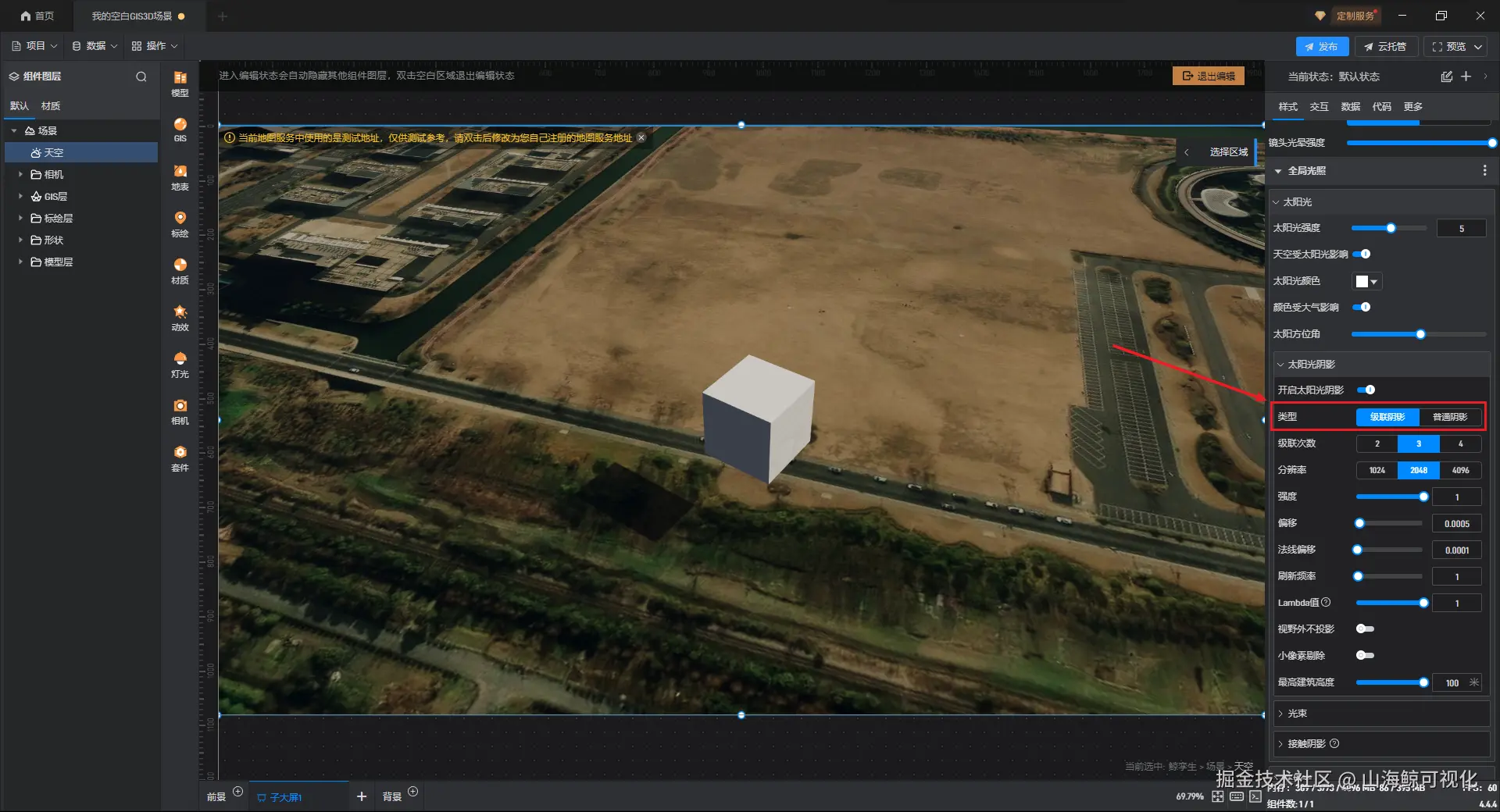Click the keyboard shortcuts icon in status bar
The width and height of the screenshot is (1500, 812).
coord(1237,796)
